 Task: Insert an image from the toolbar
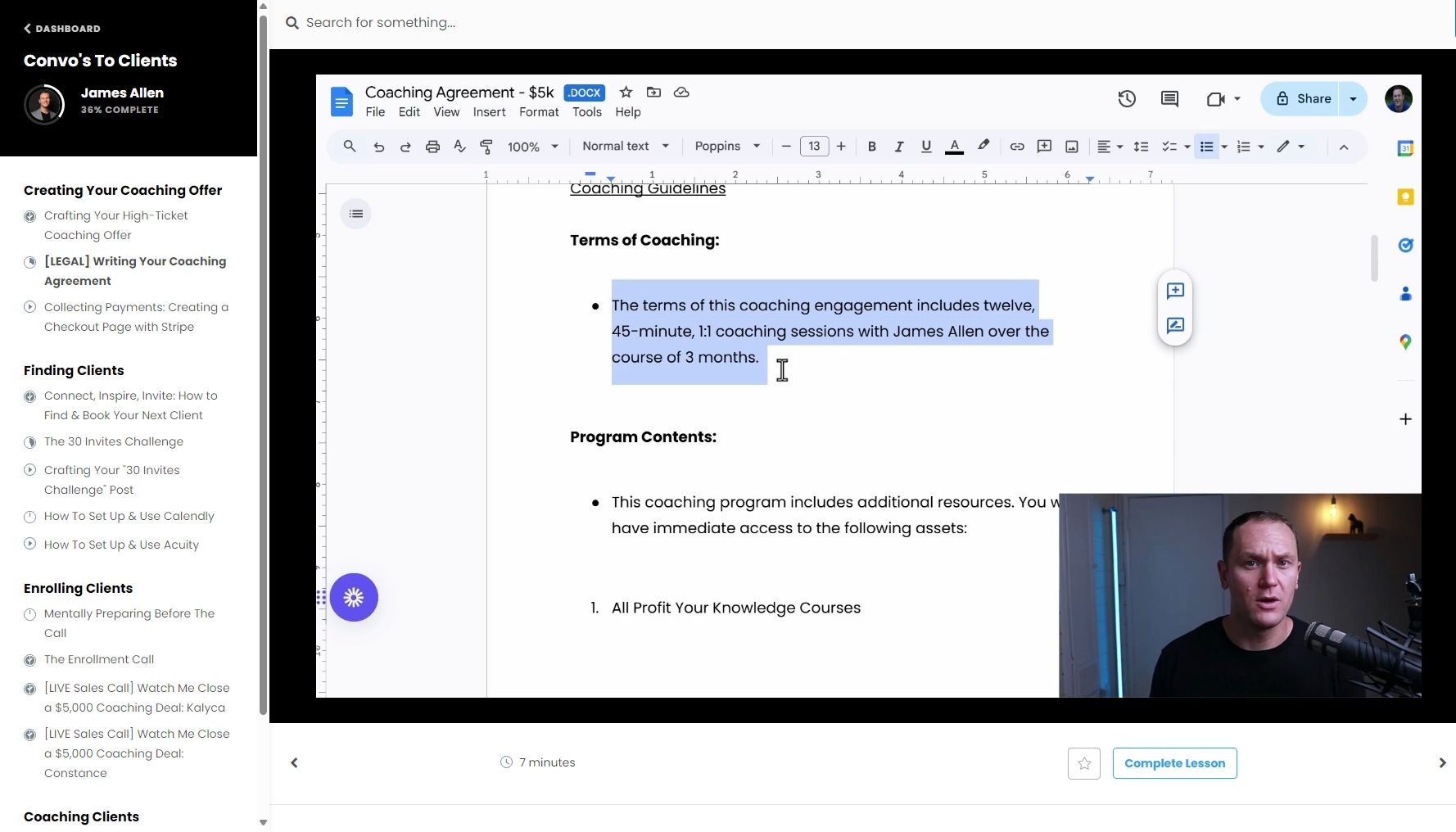(x=1071, y=147)
